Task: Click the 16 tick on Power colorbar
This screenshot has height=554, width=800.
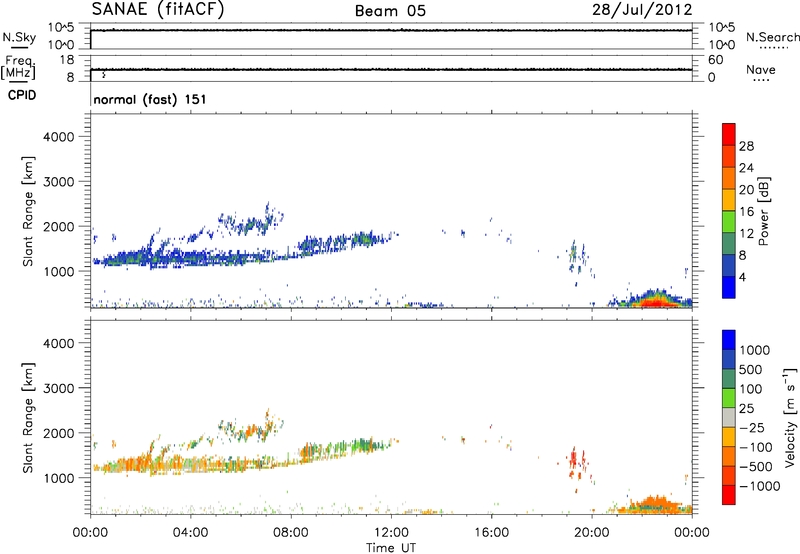Action: click(x=746, y=212)
